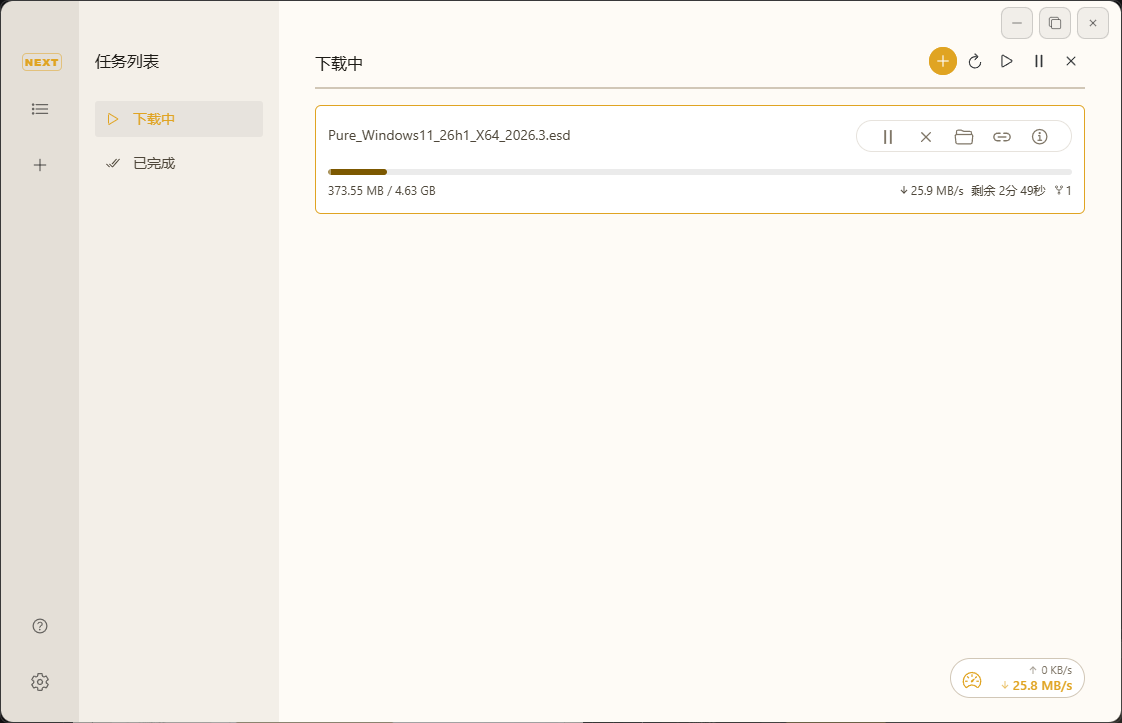Pause all tasks from top toolbar
This screenshot has width=1122, height=723.
tap(1039, 61)
